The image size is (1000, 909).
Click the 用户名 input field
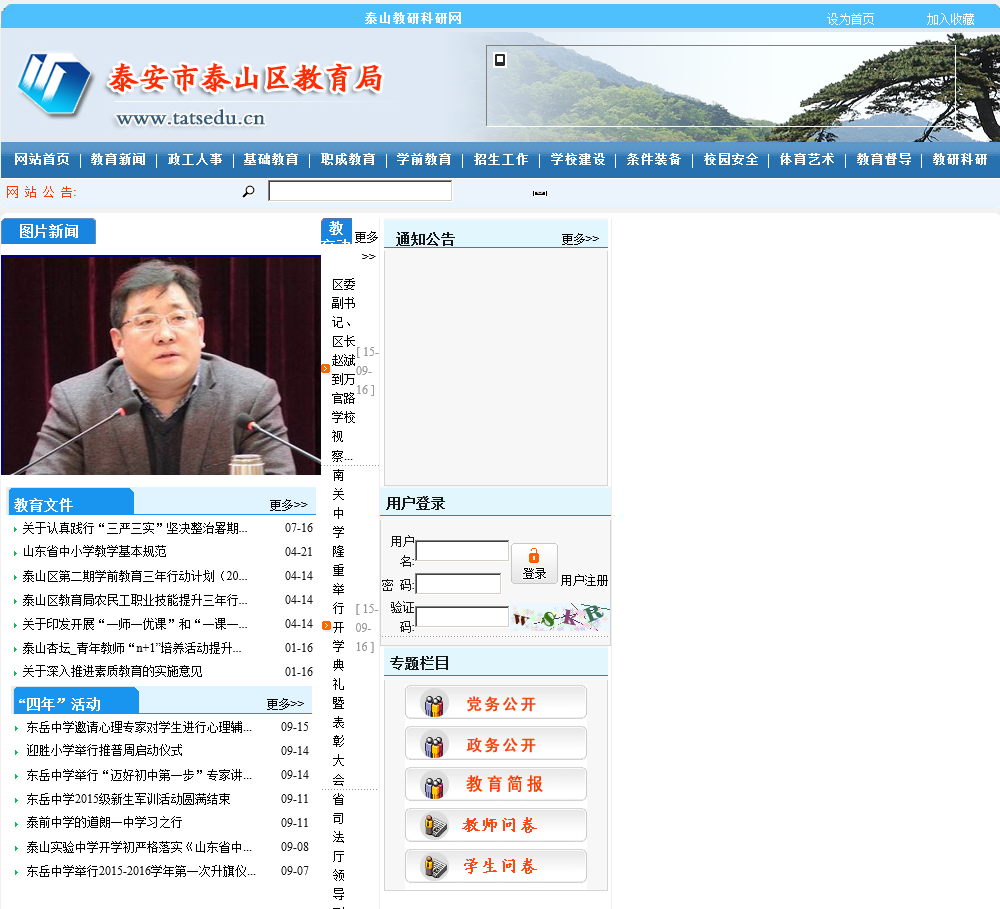[462, 551]
